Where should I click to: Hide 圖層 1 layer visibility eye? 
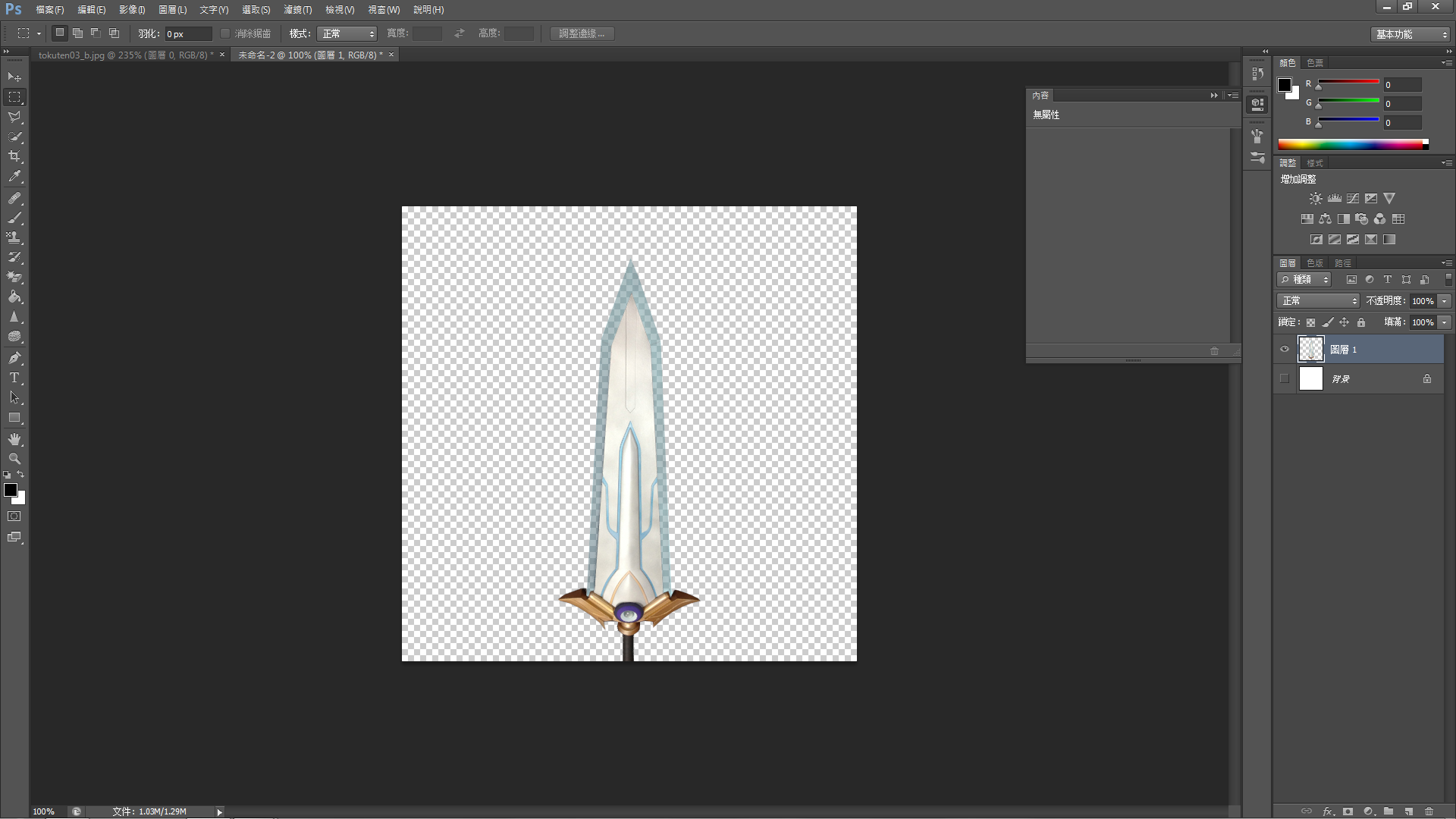coord(1285,350)
